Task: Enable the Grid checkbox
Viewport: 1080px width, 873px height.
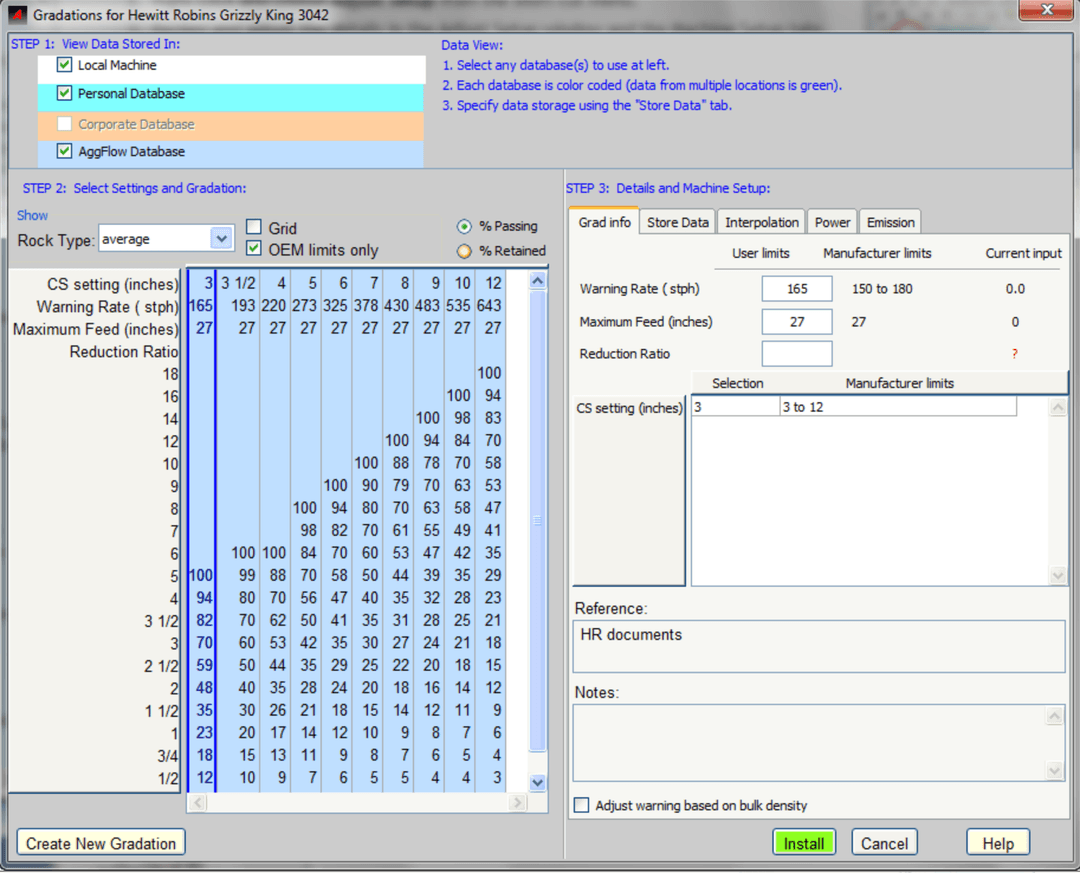Action: click(x=254, y=228)
